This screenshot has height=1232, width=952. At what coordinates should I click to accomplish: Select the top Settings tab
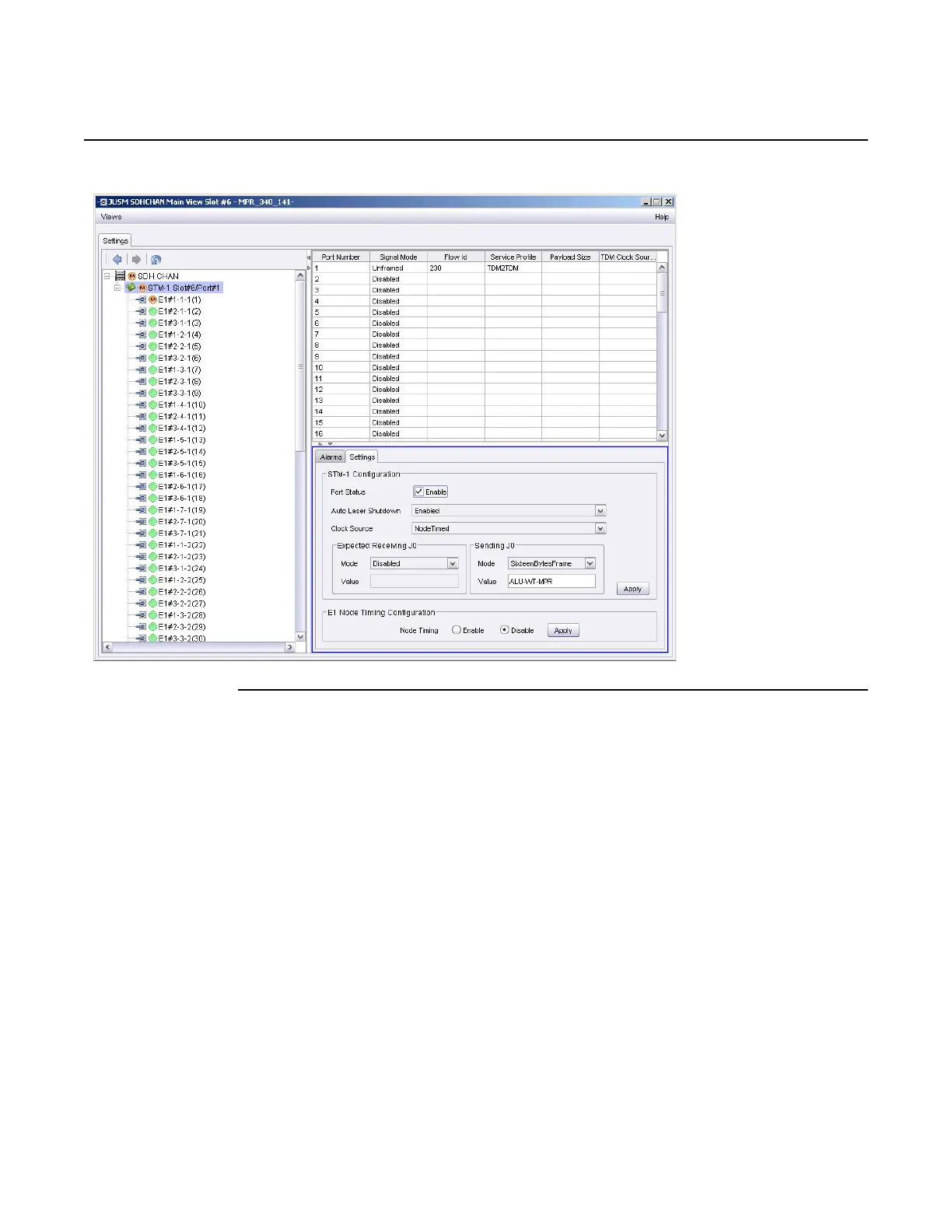pos(115,241)
